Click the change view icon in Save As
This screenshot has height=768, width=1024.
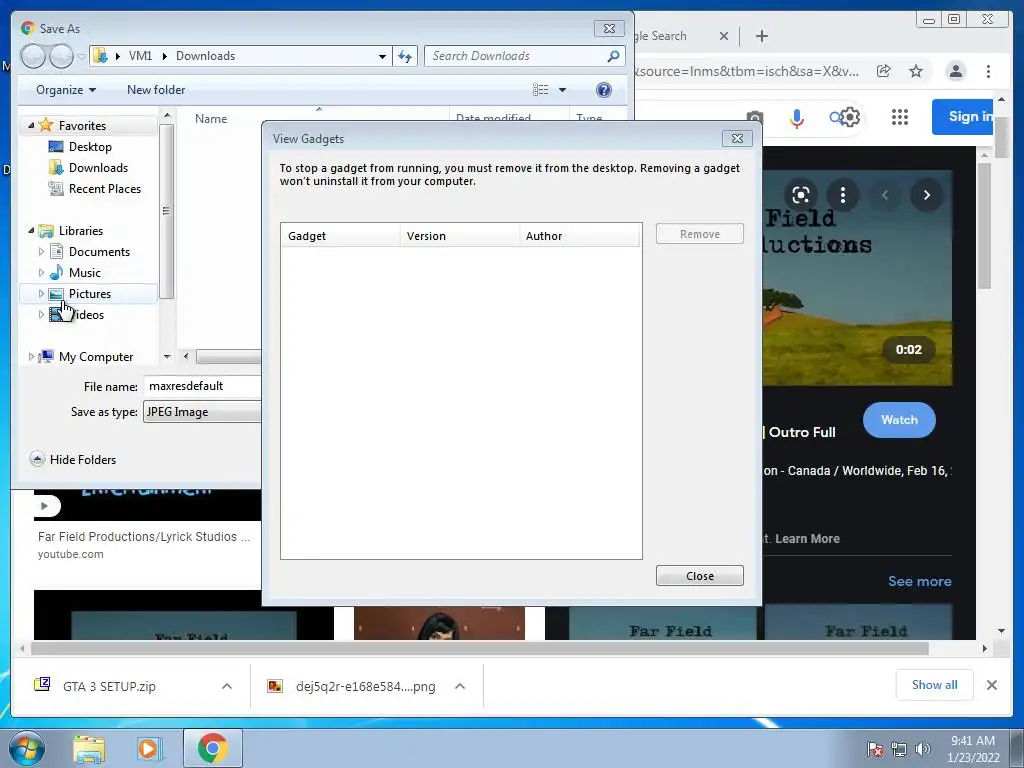(541, 90)
